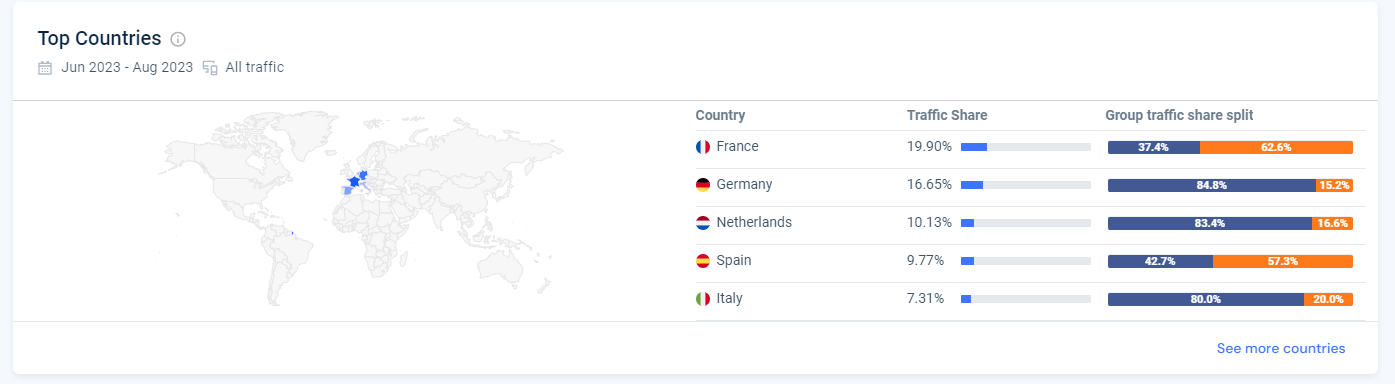Click the Group traffic share split header
Viewport: 1395px width, 384px height.
(1179, 115)
